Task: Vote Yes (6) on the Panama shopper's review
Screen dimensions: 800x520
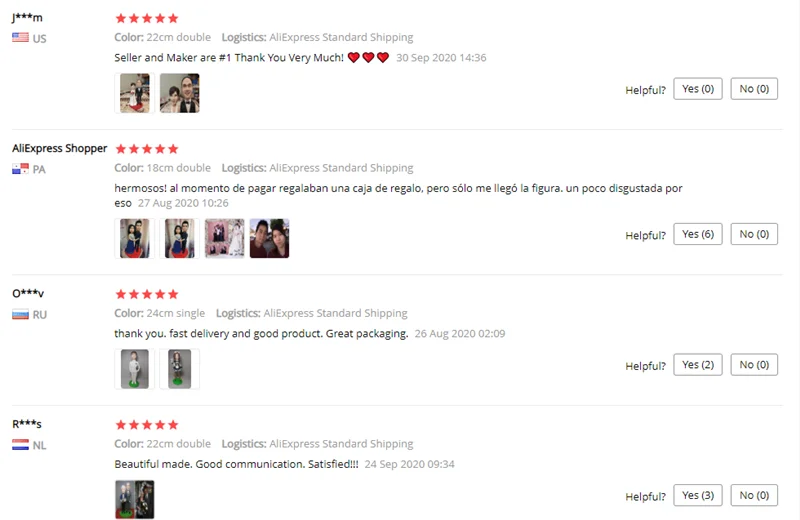Action: click(698, 234)
